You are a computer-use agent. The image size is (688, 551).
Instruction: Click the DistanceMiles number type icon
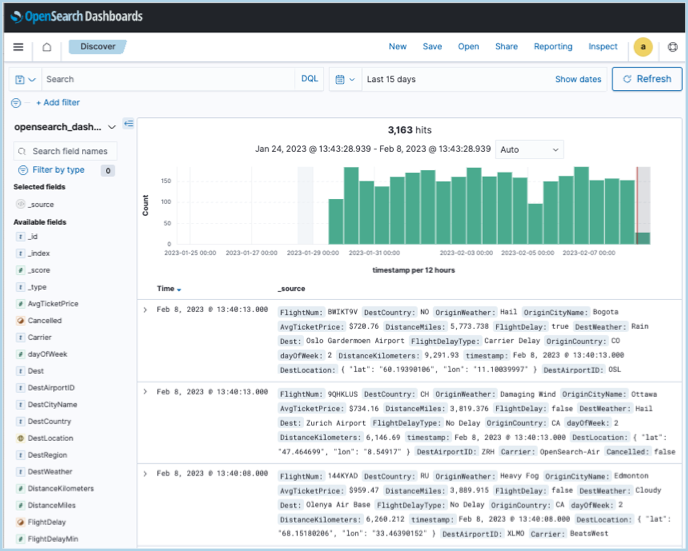(x=20, y=505)
